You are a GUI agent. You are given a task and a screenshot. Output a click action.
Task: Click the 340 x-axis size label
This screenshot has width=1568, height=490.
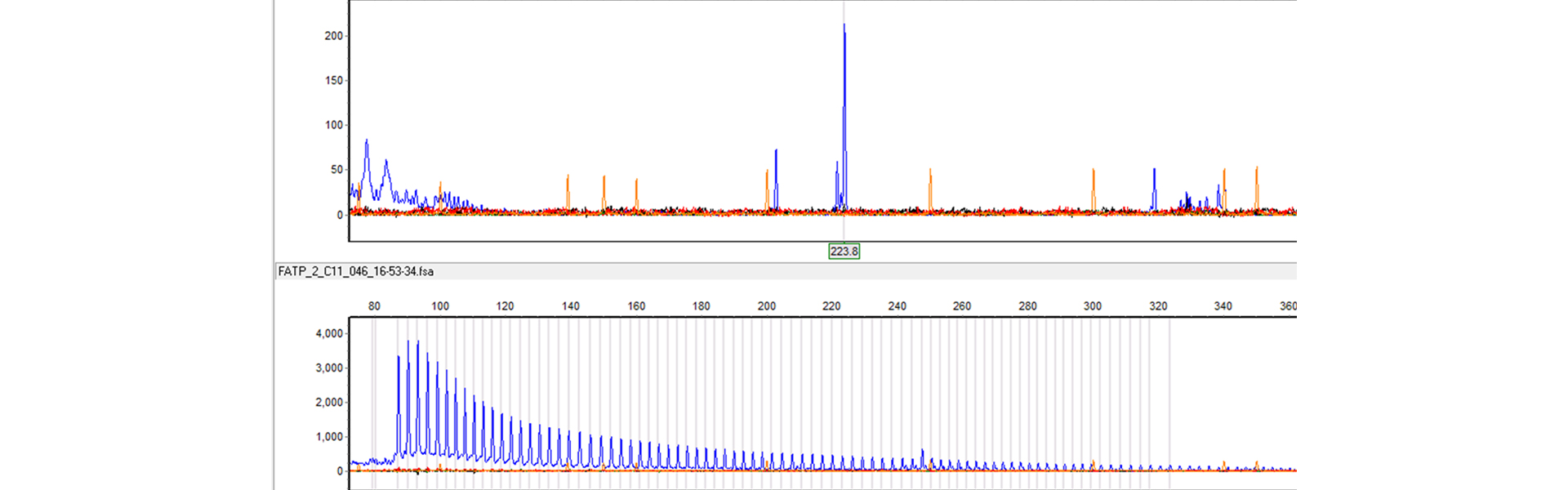click(1223, 306)
